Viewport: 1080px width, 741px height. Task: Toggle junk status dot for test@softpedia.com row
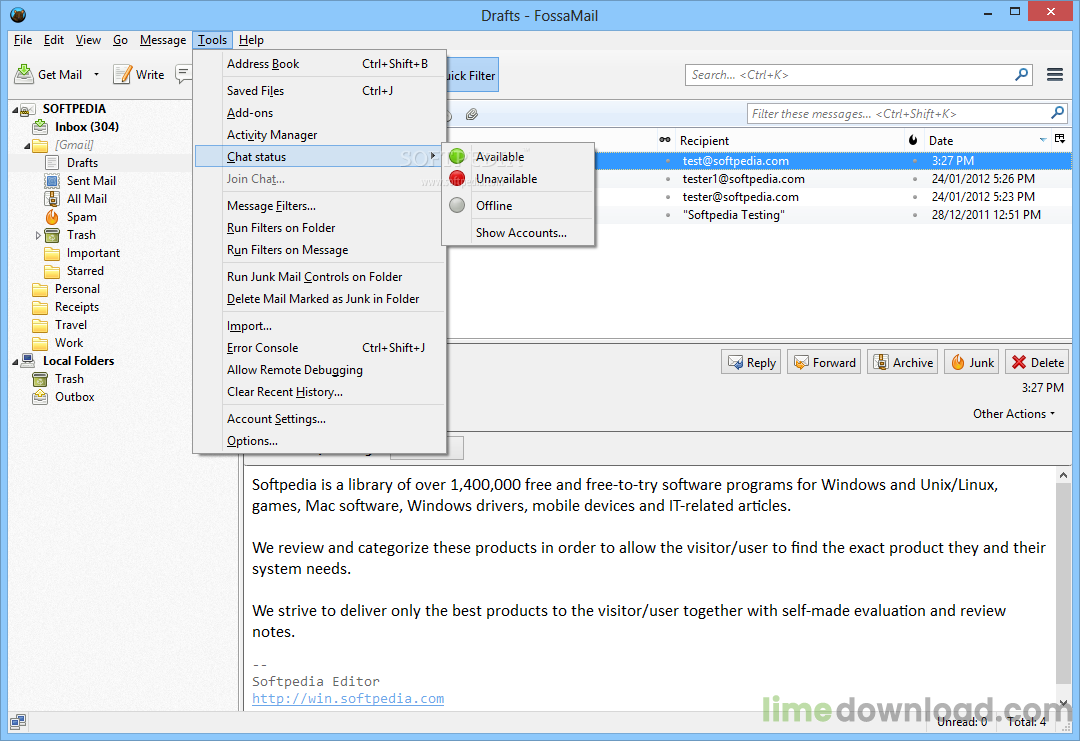pyautogui.click(x=915, y=160)
